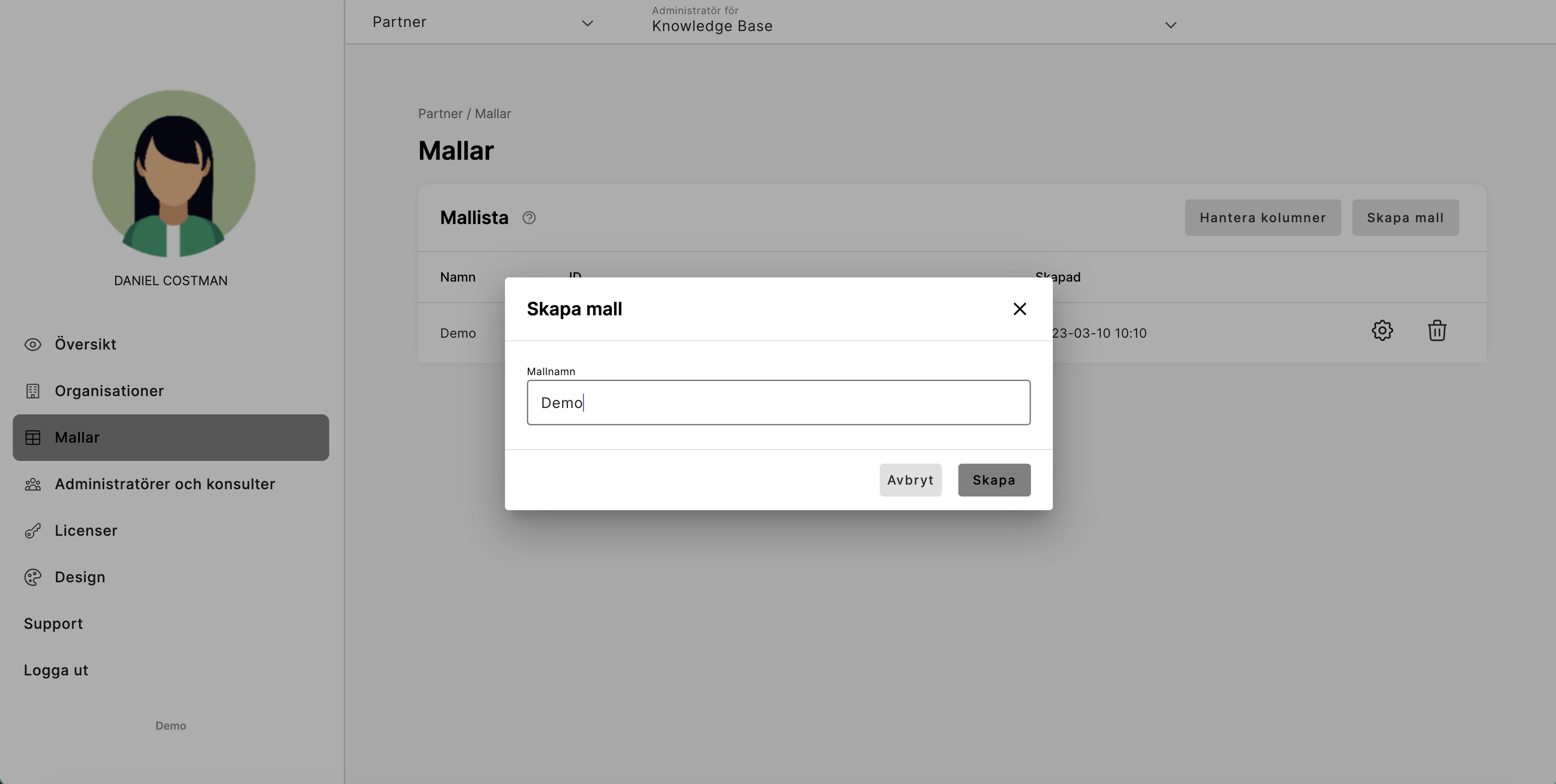This screenshot has width=1556, height=784.
Task: Click Daniel Costman's profile avatar
Action: [x=173, y=173]
